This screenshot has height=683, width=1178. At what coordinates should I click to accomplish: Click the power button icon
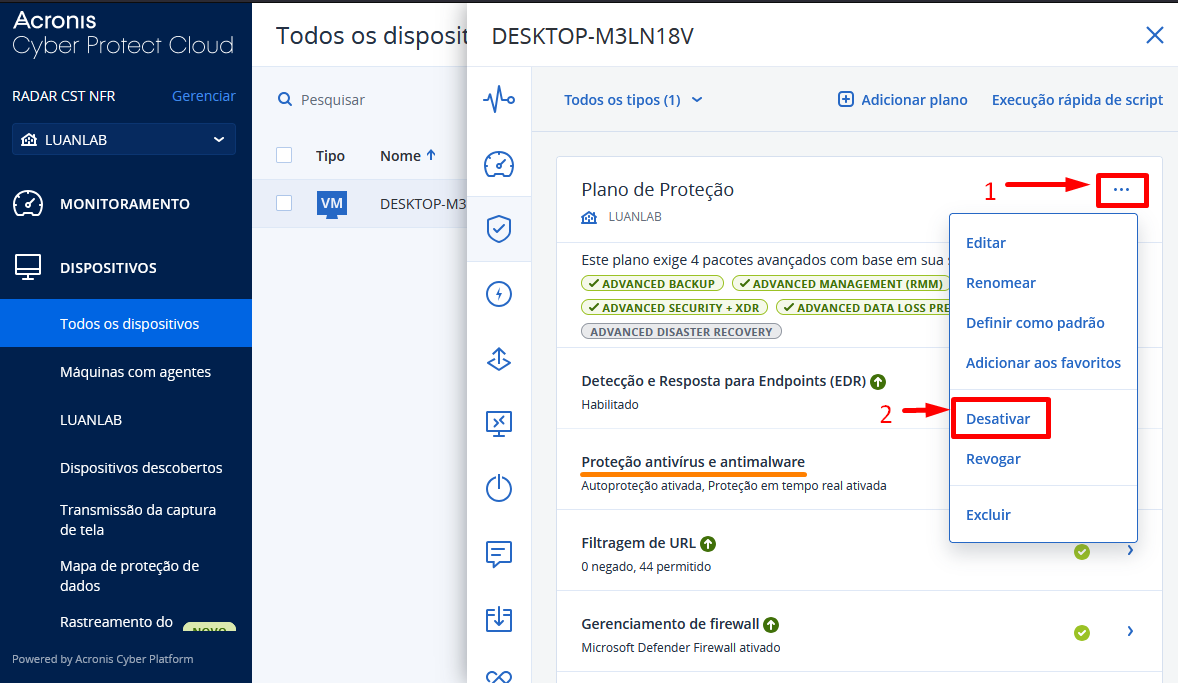498,488
